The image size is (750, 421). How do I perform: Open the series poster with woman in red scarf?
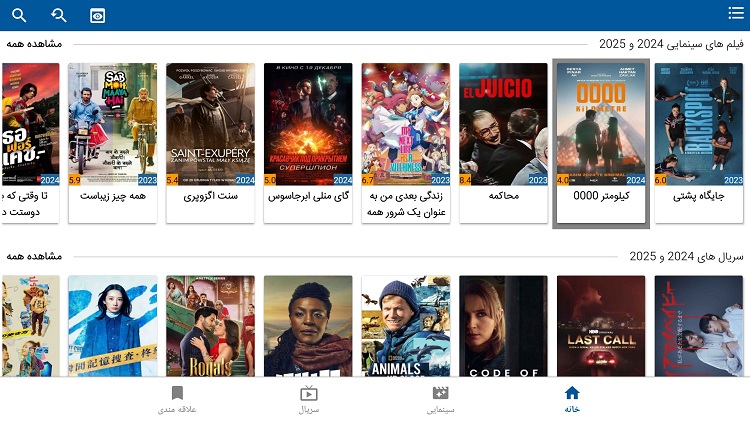click(308, 326)
